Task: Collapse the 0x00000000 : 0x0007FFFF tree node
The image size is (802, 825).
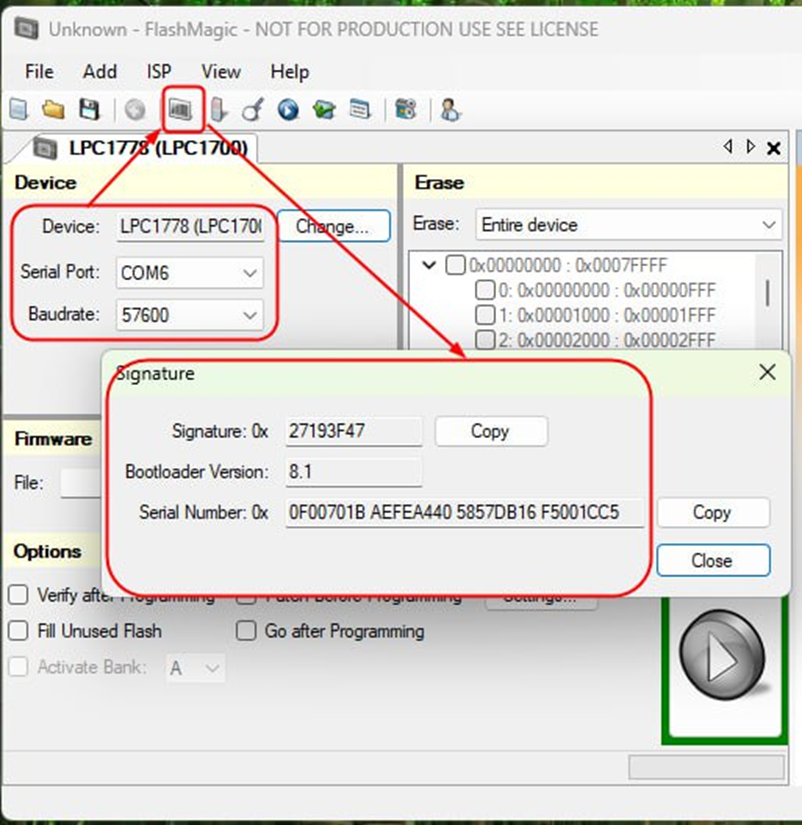Action: point(429,266)
